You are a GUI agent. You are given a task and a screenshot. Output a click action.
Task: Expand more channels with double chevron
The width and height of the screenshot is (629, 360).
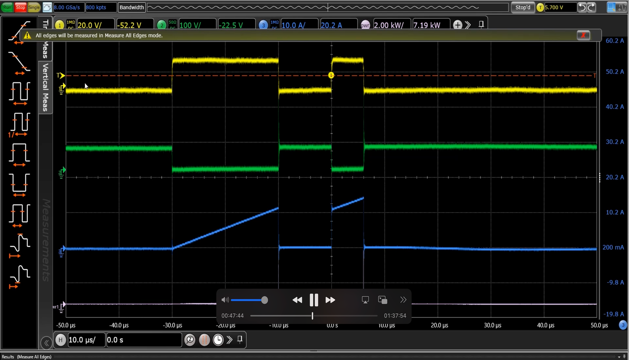468,25
